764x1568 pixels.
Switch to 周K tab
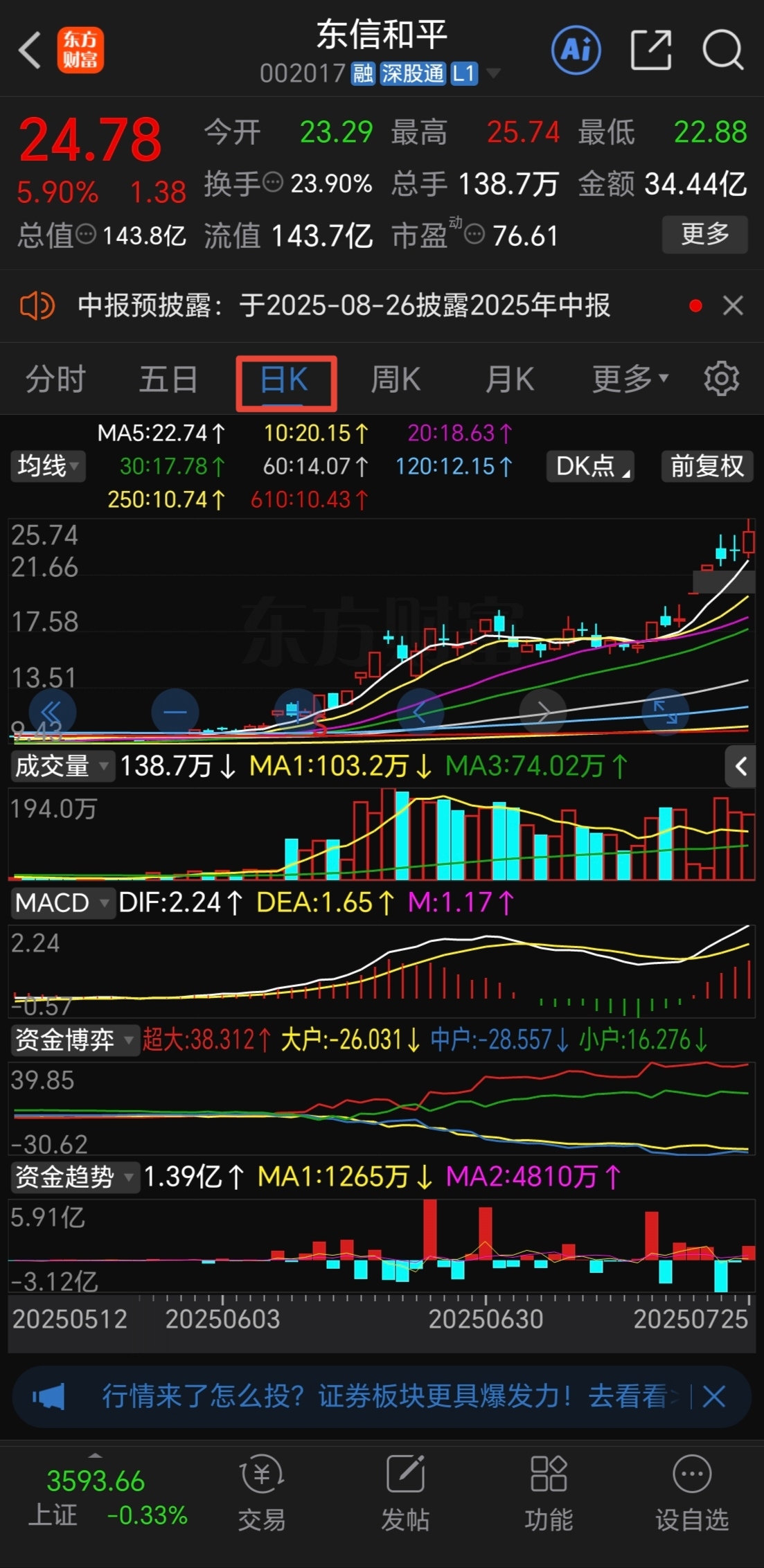(x=396, y=380)
